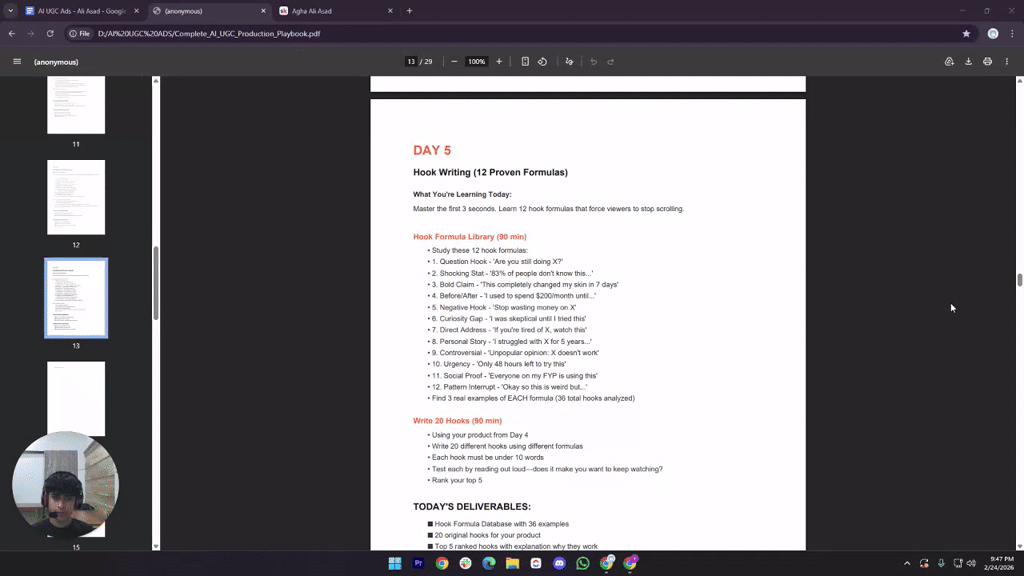The width and height of the screenshot is (1024, 576).
Task: Open the tab search dropdown
Action: click(10, 10)
